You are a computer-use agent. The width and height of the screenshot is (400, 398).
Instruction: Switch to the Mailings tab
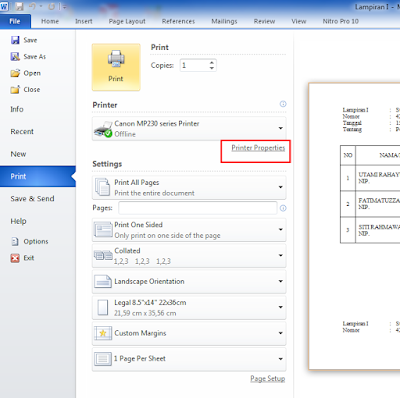[x=224, y=21]
